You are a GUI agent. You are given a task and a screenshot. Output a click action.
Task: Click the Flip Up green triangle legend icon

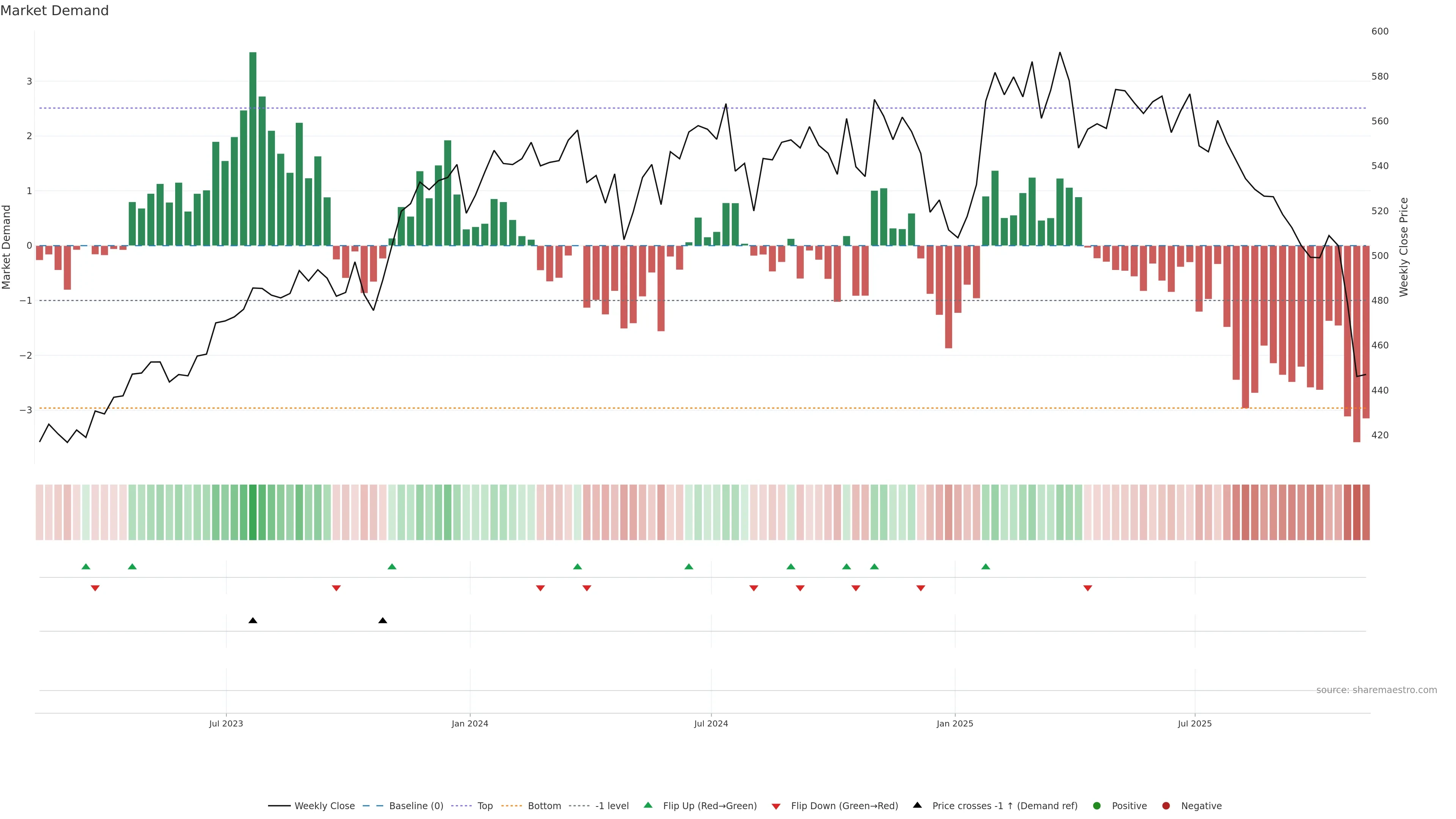648,805
